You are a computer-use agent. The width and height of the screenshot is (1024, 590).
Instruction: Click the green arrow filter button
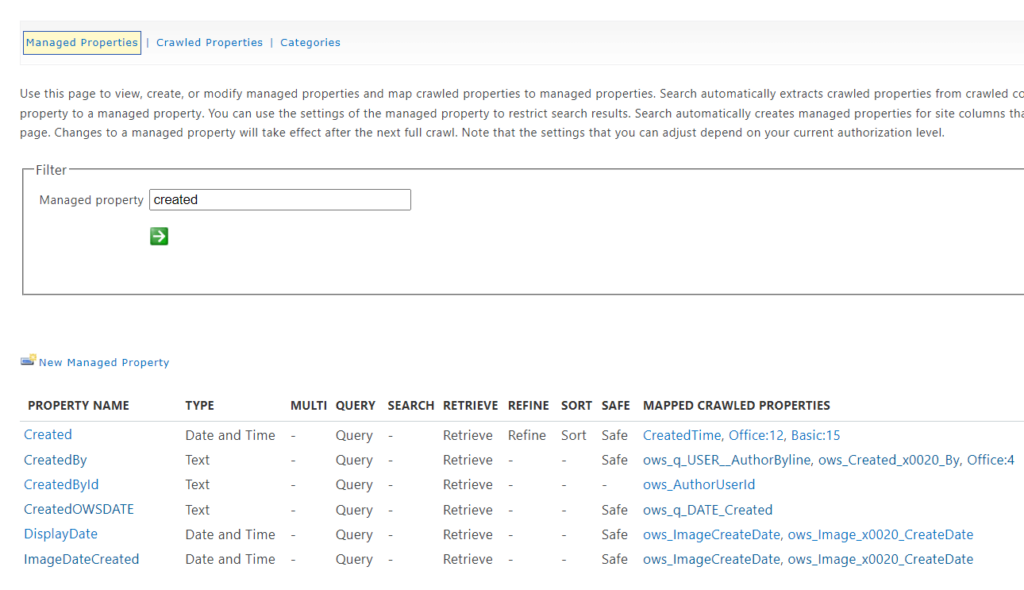(x=159, y=236)
